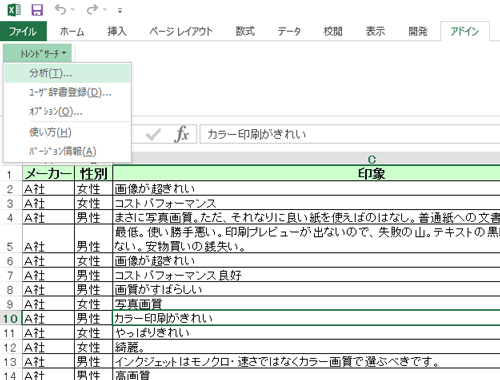
Task: Open the ファイル tab
Action: (23, 31)
